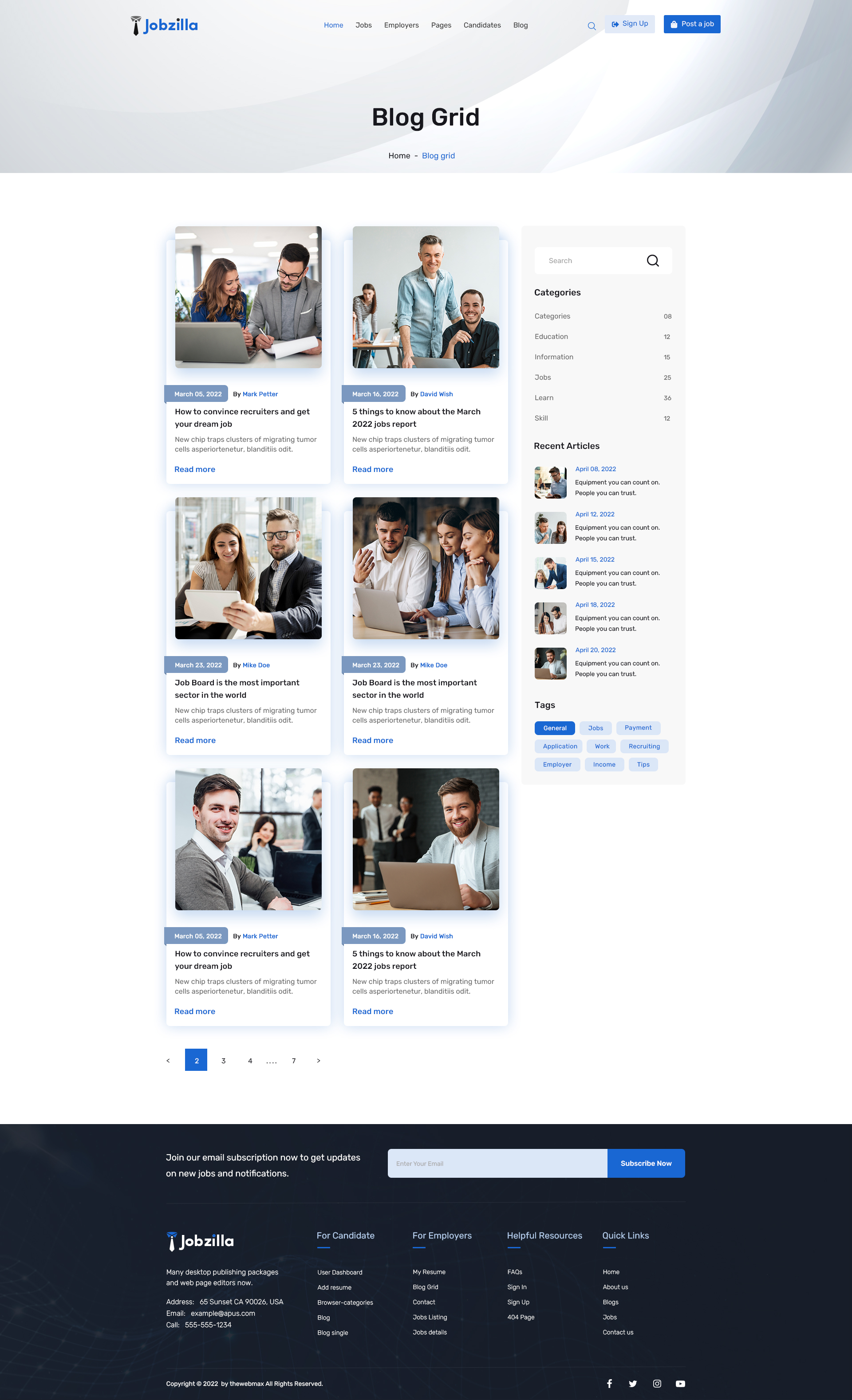The height and width of the screenshot is (1400, 852).
Task: Open the Pages navigation menu
Action: (441, 25)
